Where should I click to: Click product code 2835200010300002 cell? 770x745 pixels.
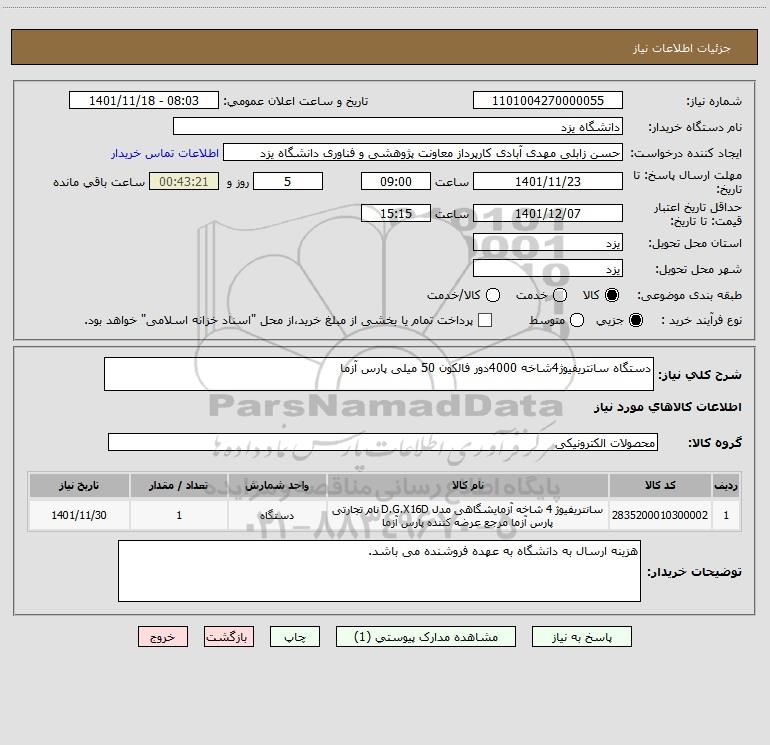coord(660,515)
